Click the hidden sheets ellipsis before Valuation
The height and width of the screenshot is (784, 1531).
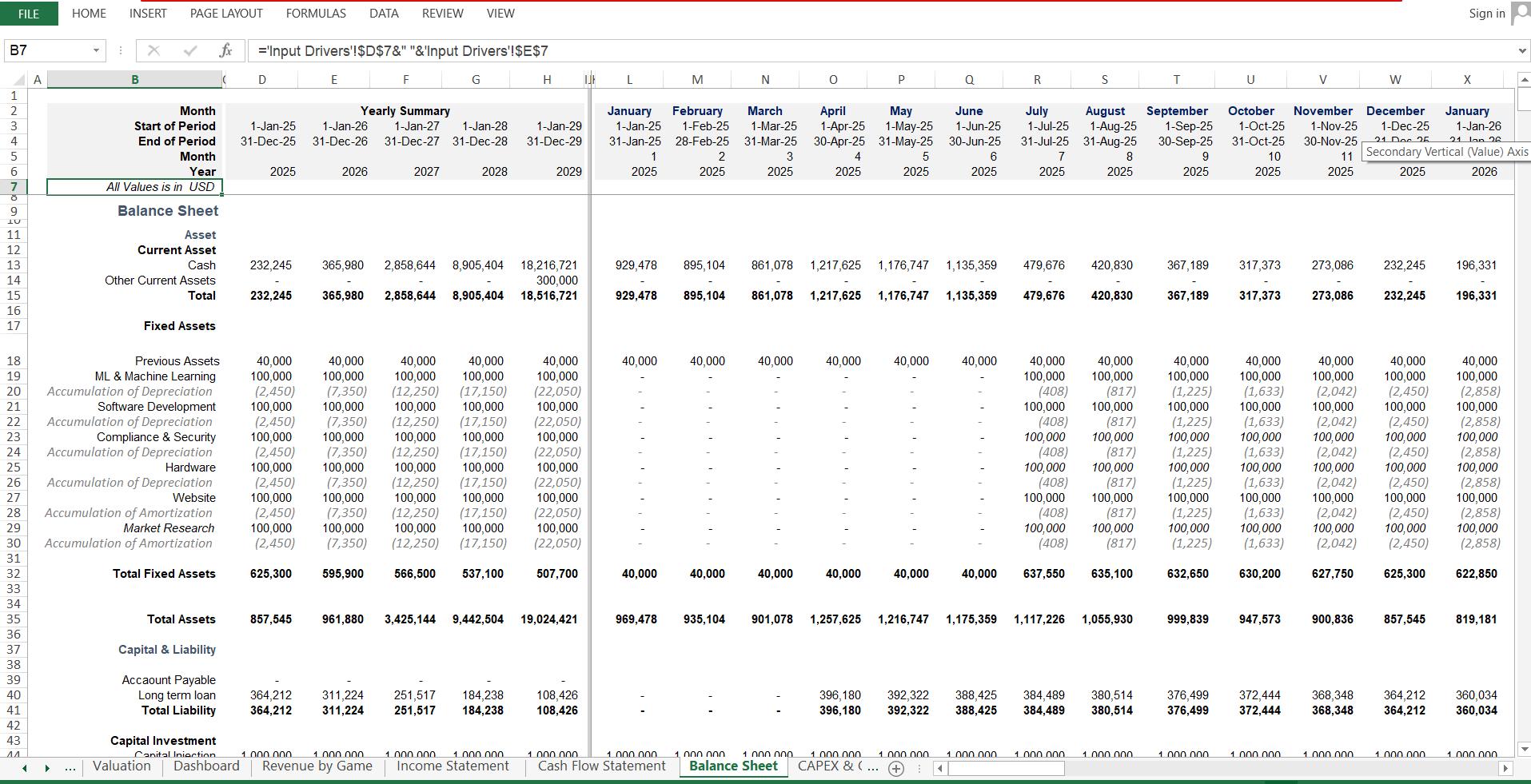click(70, 768)
